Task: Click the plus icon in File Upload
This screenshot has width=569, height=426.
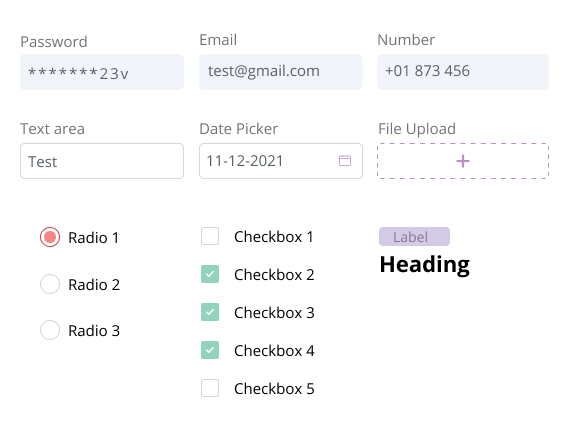Action: point(463,161)
